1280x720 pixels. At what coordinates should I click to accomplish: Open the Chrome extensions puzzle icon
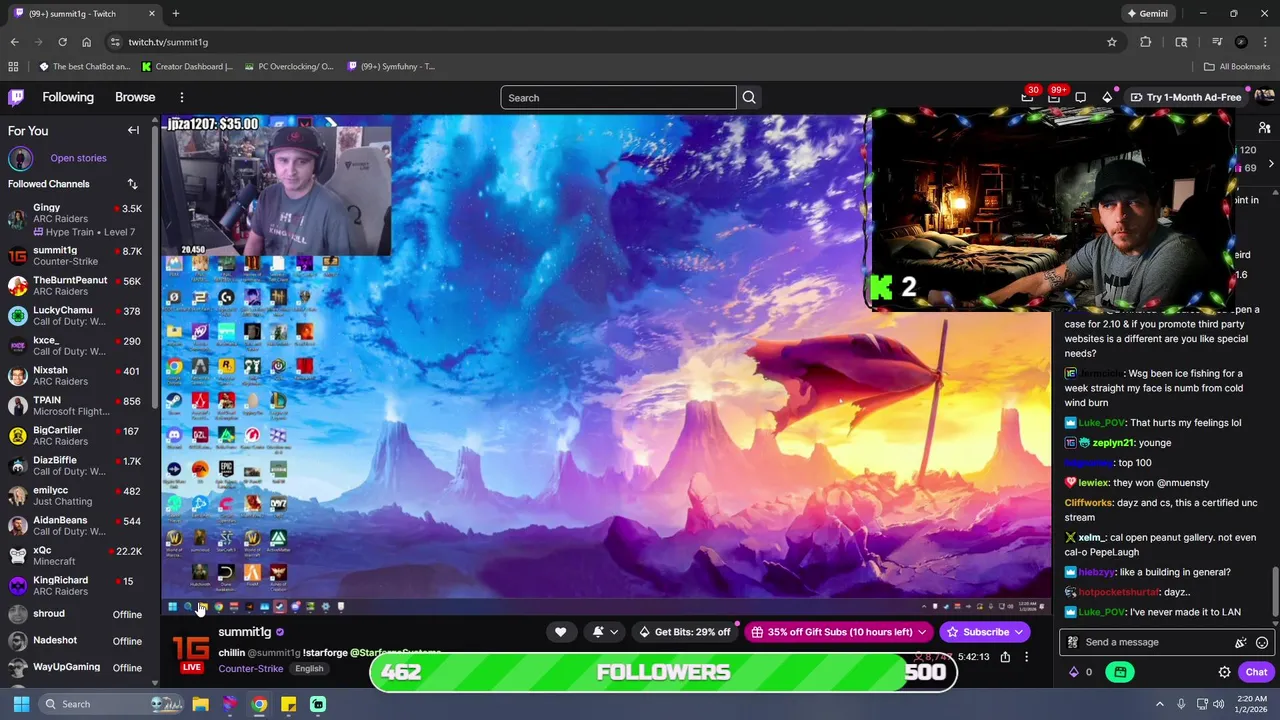pos(1146,42)
